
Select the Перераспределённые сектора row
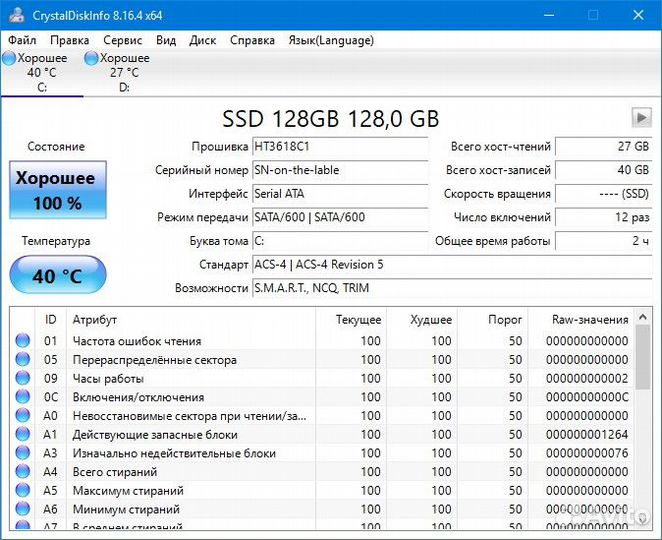322,359
